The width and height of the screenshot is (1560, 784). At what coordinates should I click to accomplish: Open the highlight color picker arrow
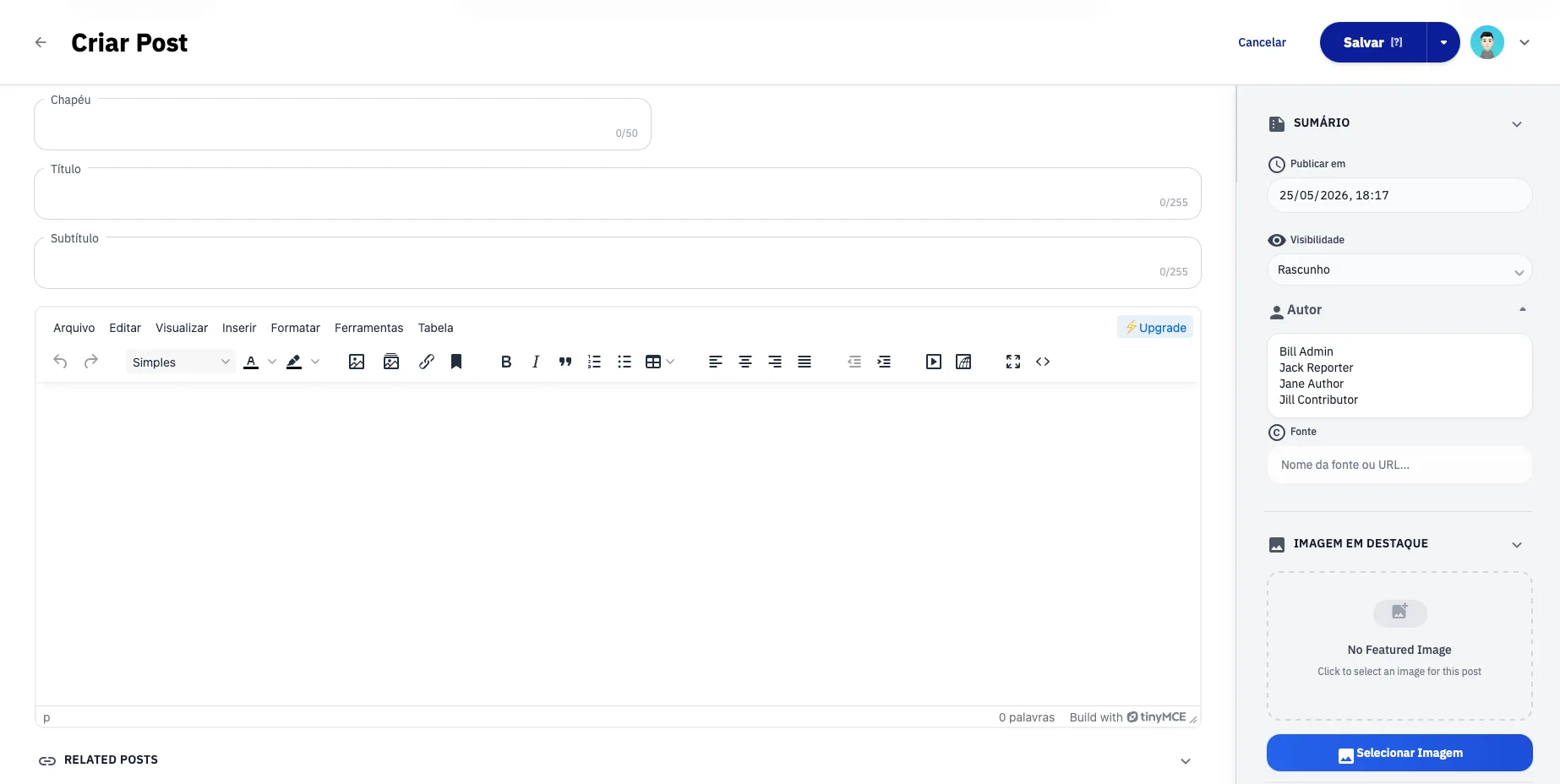point(315,362)
